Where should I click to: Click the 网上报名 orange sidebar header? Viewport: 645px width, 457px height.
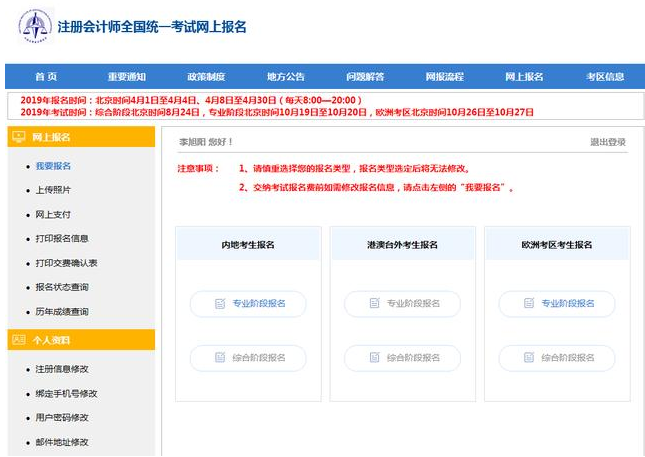pyautogui.click(x=81, y=137)
